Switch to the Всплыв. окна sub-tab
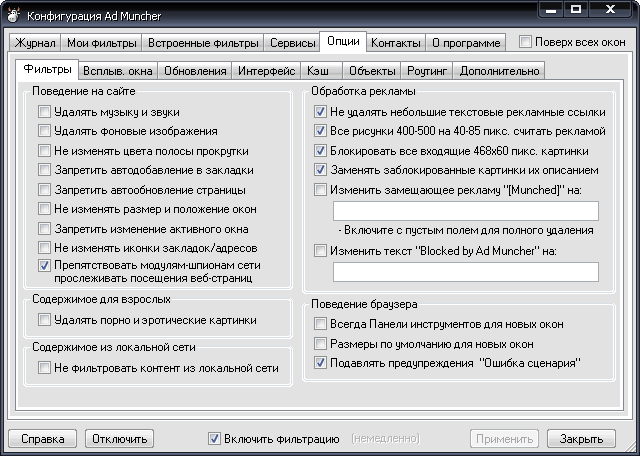The image size is (640, 456). click(118, 71)
